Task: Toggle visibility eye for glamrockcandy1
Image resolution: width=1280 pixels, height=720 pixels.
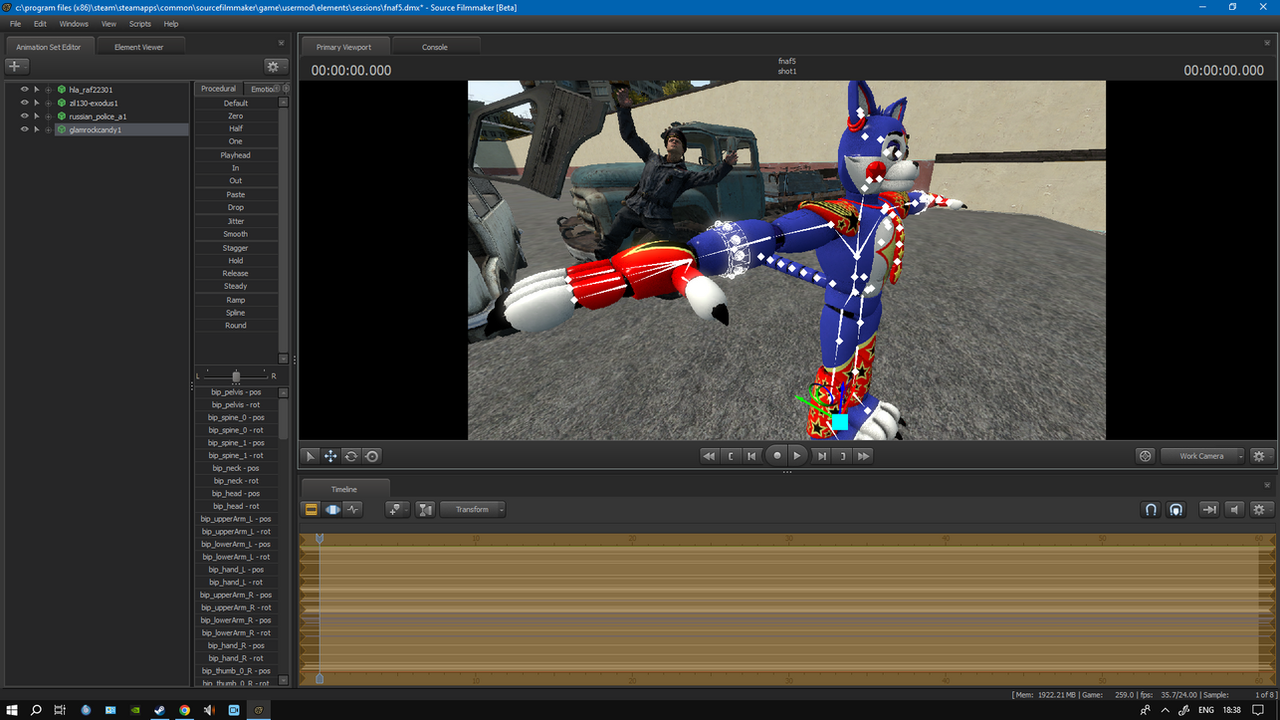Action: [x=24, y=129]
